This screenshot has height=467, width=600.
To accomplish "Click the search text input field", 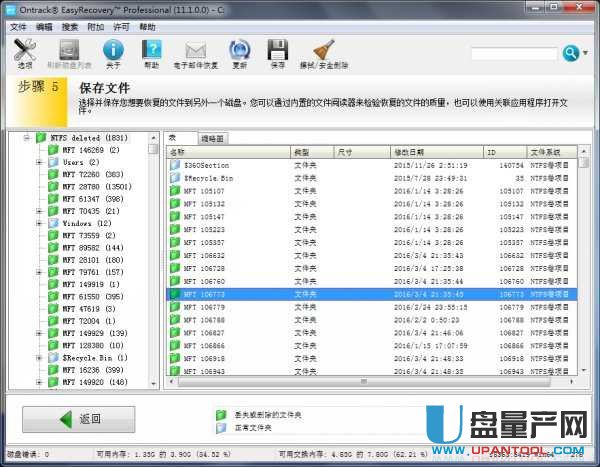I will tap(514, 53).
